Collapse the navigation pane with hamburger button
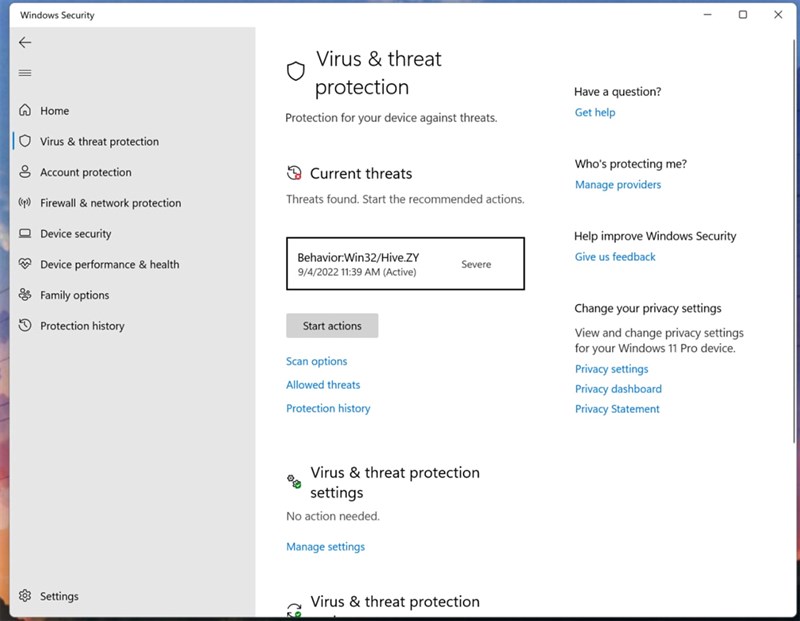Screen dimensions: 800x621 pyautogui.click(x=25, y=72)
